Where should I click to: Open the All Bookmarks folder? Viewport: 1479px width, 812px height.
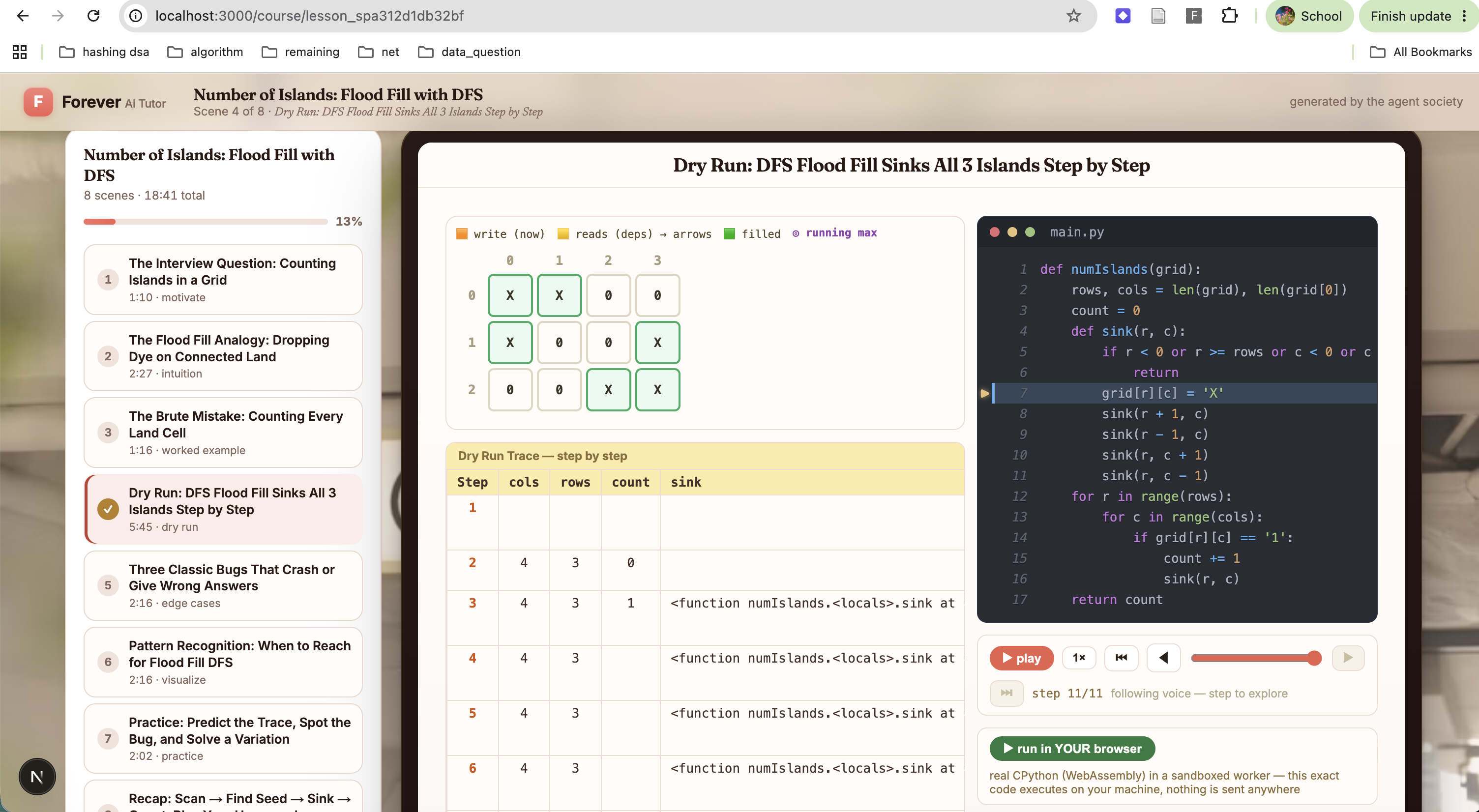[1420, 52]
